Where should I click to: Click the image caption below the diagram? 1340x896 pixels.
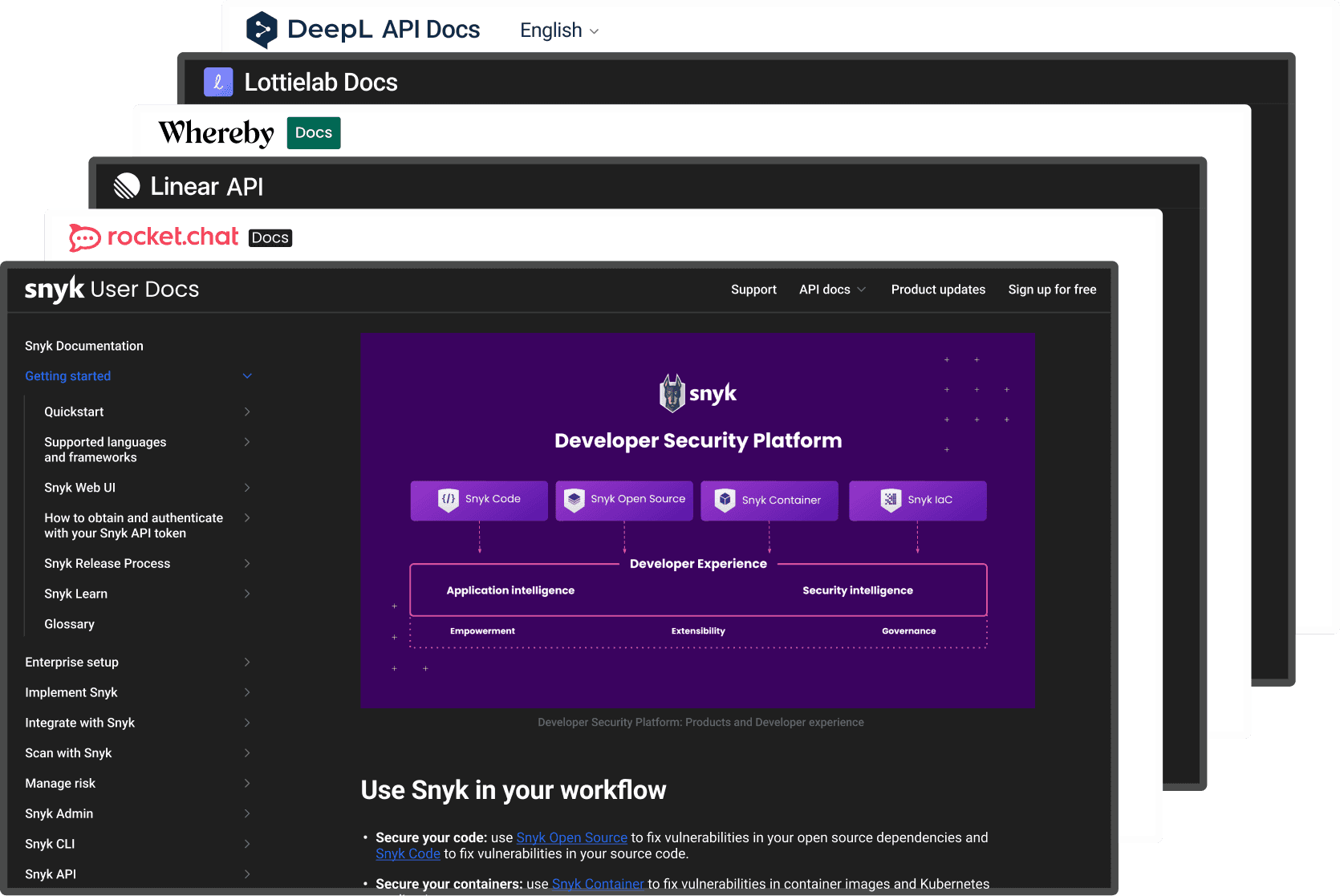click(700, 722)
